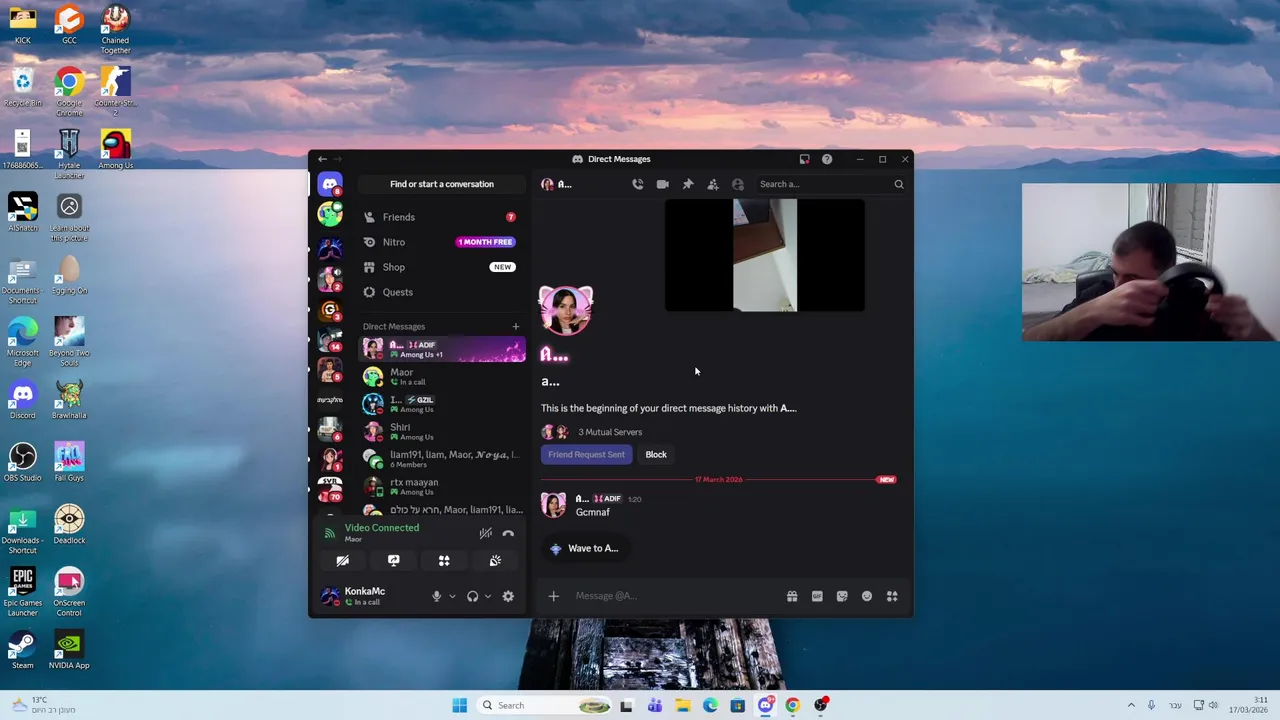This screenshot has width=1280, height=720.
Task: Expand headphone output options arrow
Action: coord(488,596)
